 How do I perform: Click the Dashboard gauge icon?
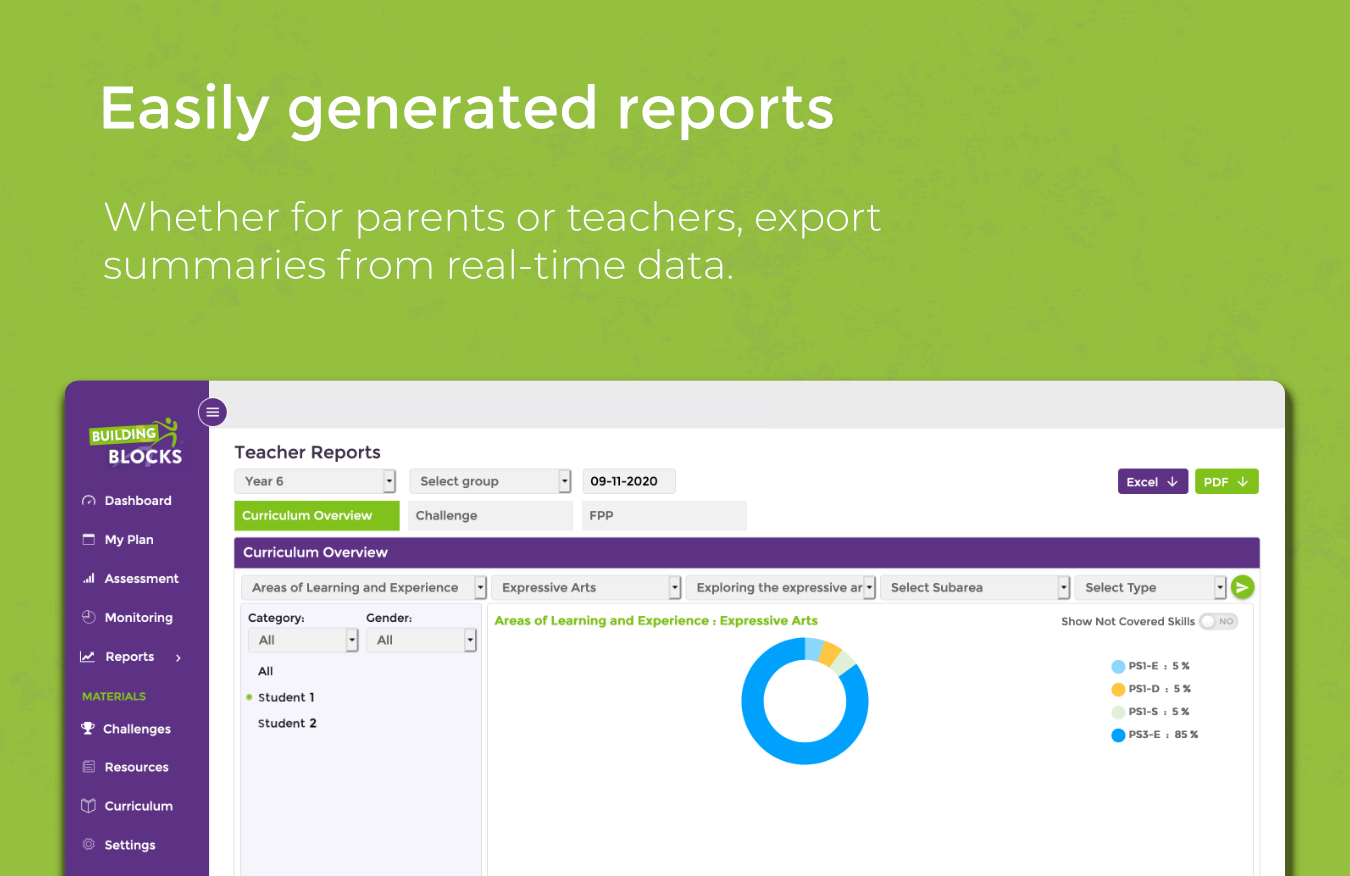click(x=88, y=501)
